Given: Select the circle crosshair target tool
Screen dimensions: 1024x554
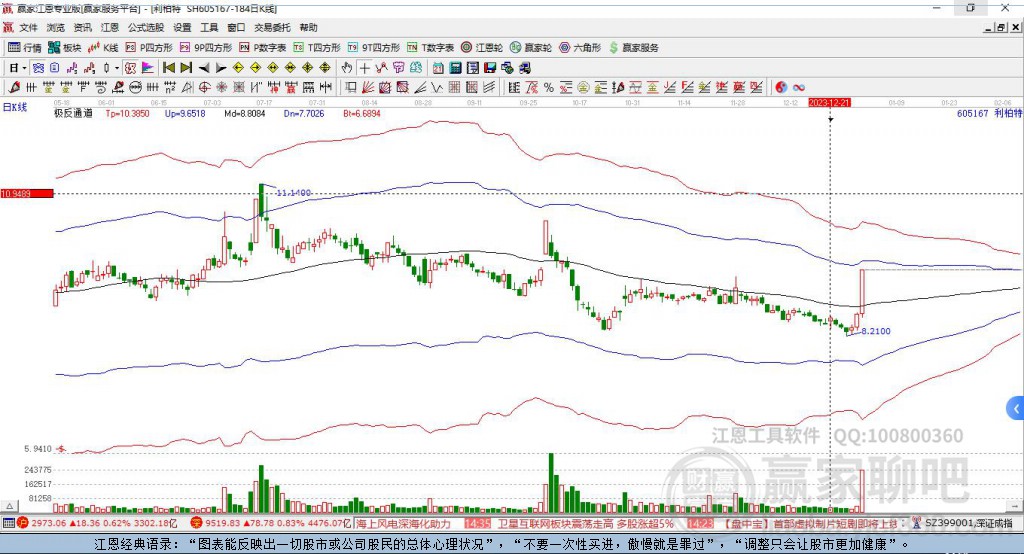Looking at the screenshot, I should pyautogui.click(x=204, y=87).
